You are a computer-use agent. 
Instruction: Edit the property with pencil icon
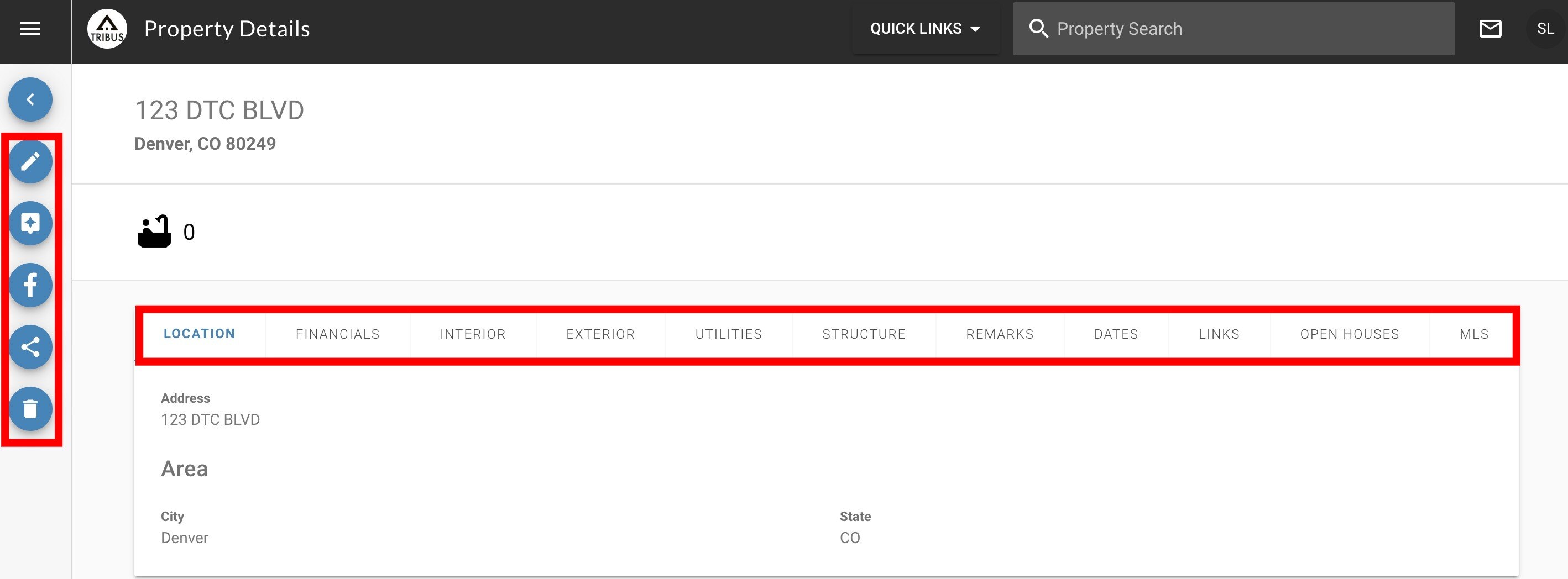30,161
